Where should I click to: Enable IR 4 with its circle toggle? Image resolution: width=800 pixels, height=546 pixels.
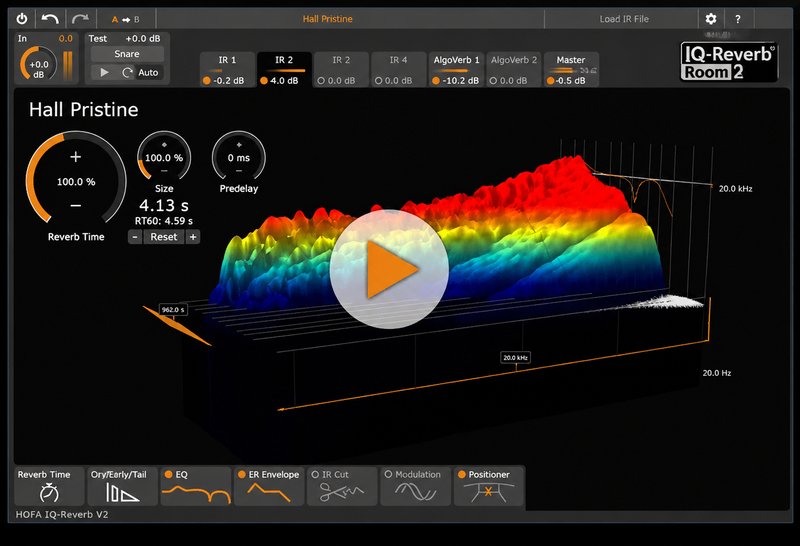[x=379, y=81]
